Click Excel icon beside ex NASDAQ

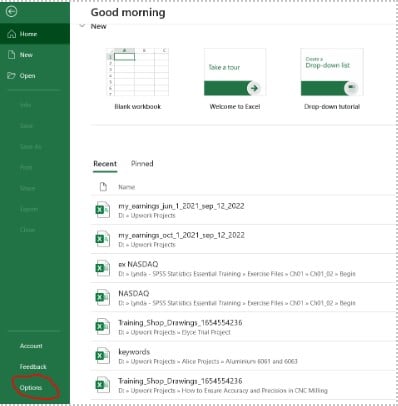102,268
